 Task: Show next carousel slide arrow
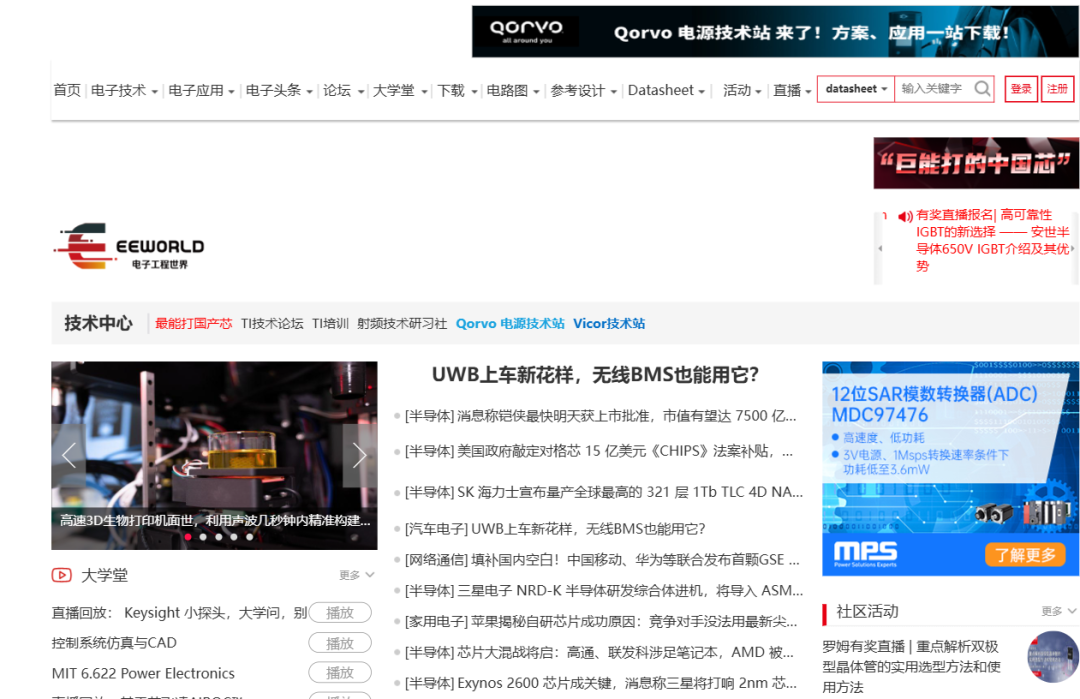click(360, 455)
